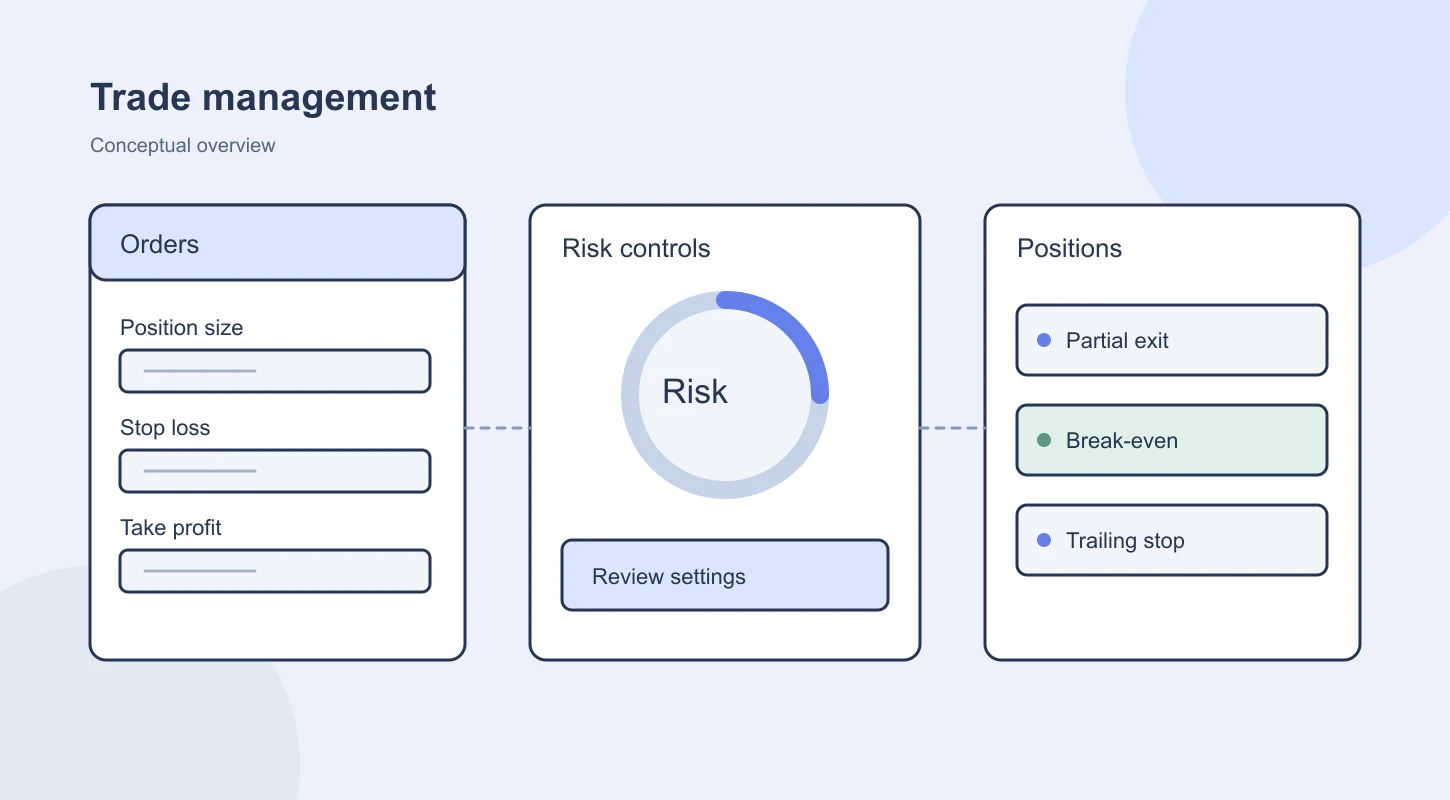Click dashed connector between Risk and Positions
Viewport: 1450px width, 800px height.
(x=952, y=428)
